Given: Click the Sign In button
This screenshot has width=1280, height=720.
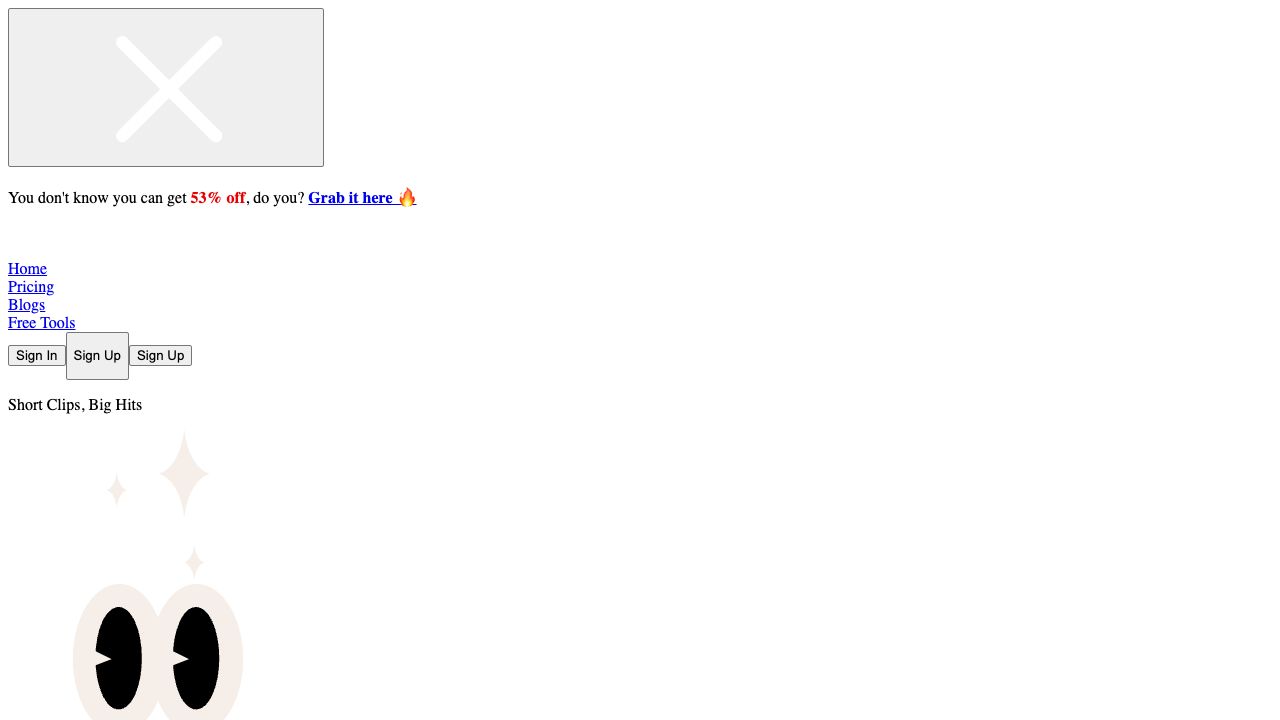Looking at the screenshot, I should tap(37, 355).
